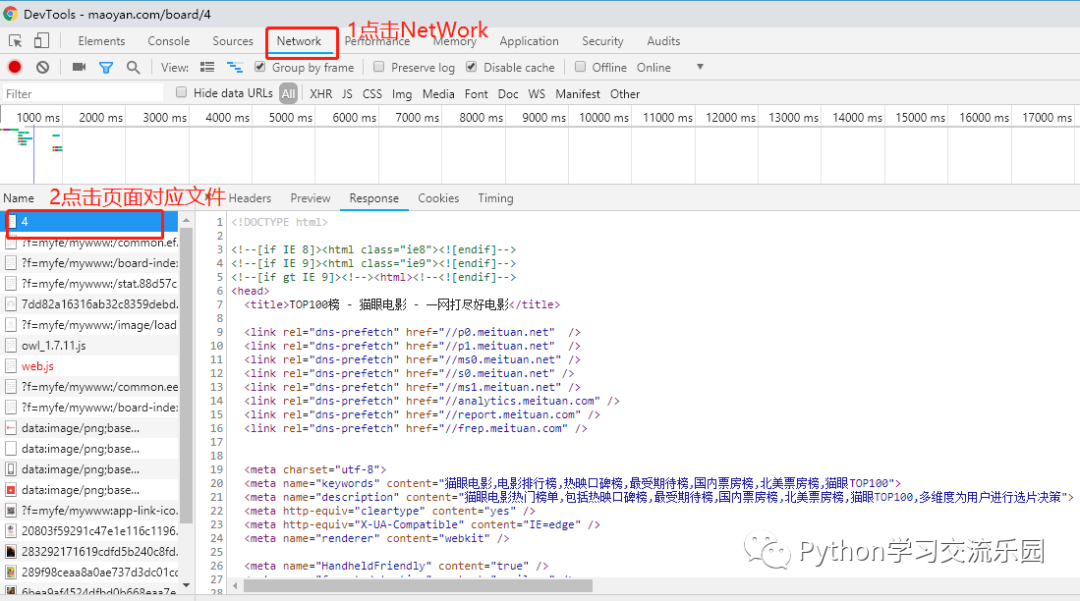Viewport: 1080px width, 601px height.
Task: Select the Response detail tab
Action: tap(374, 198)
